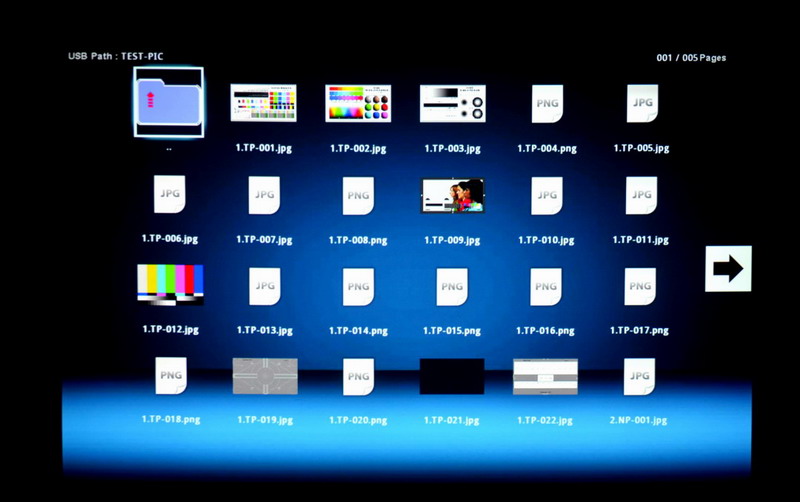Open the 1.TP-019.jpg grid pattern thumbnail
Screen dimensions: 800x502
point(264,376)
